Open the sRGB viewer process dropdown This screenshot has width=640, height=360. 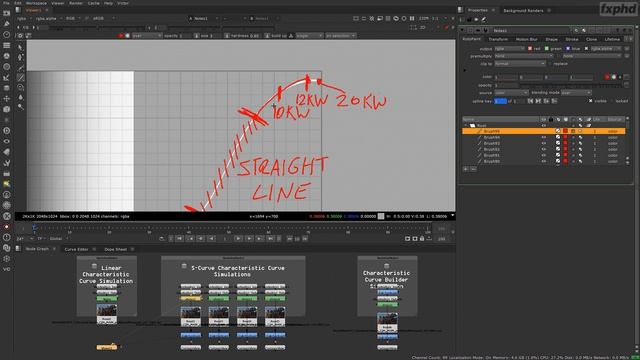click(104, 18)
